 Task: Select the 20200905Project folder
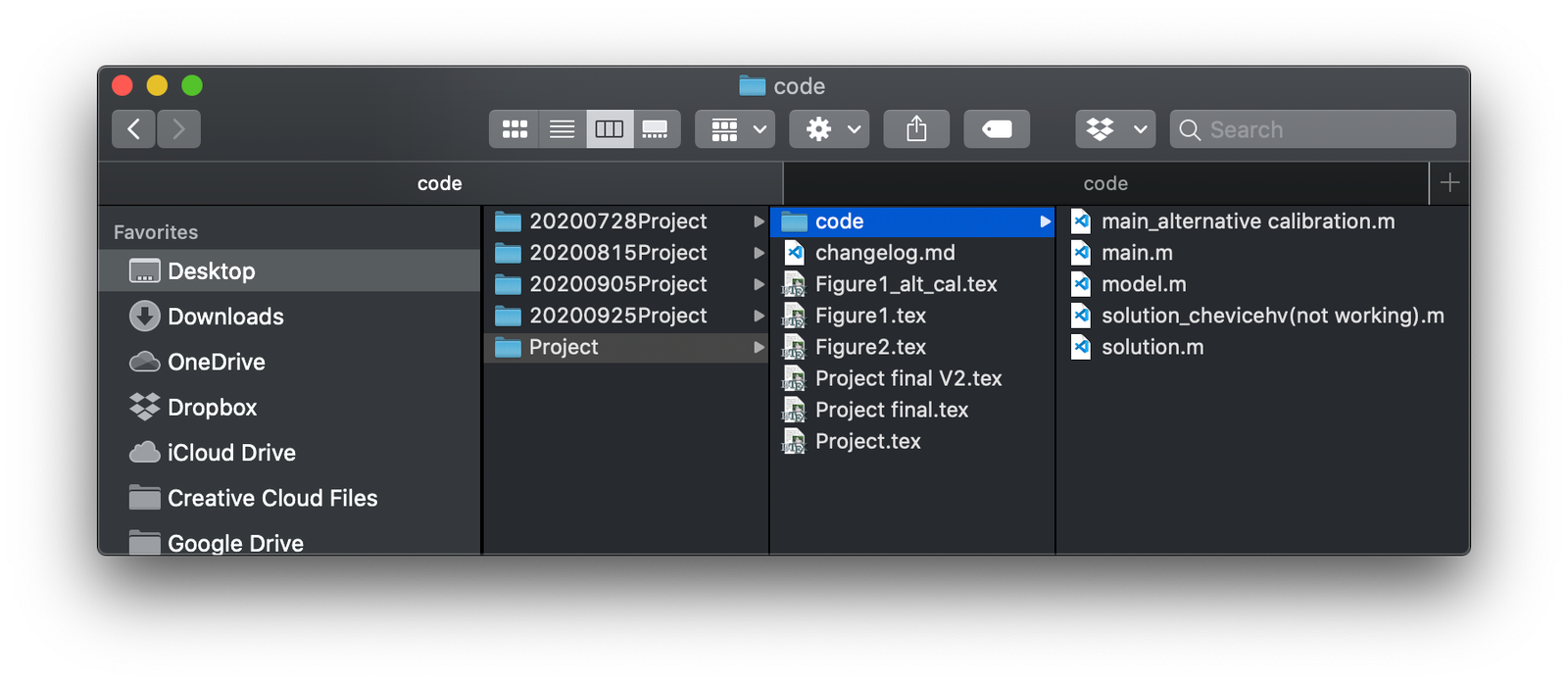coord(627,284)
